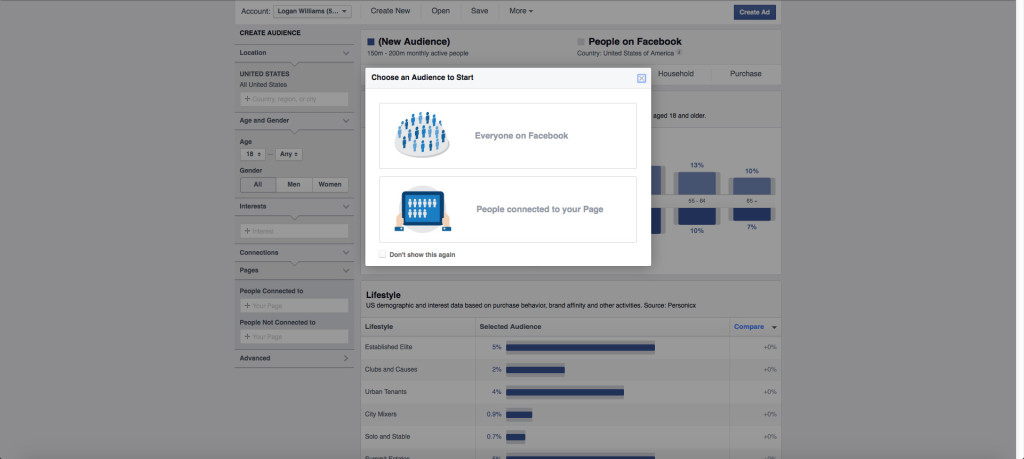Click the tablet illustration for page connections
This screenshot has width=1024, height=459.
pyautogui.click(x=423, y=210)
